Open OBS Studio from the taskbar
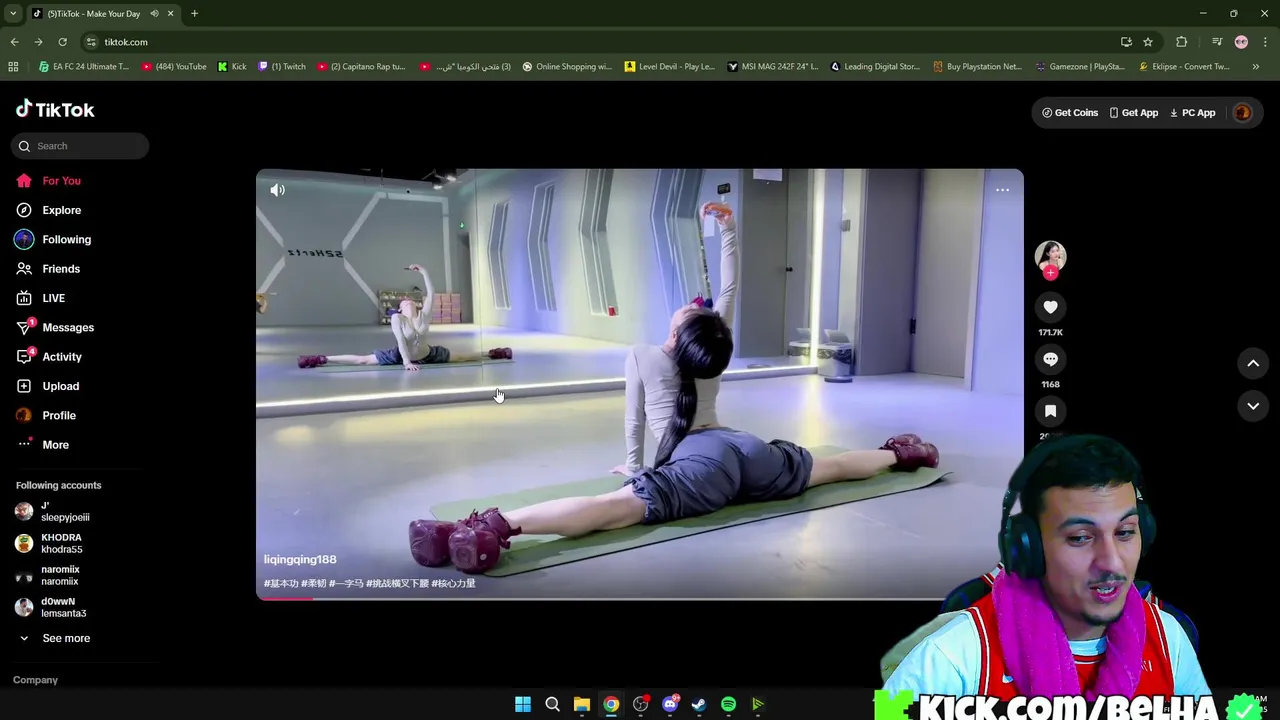Viewport: 1280px width, 720px height. (x=640, y=705)
